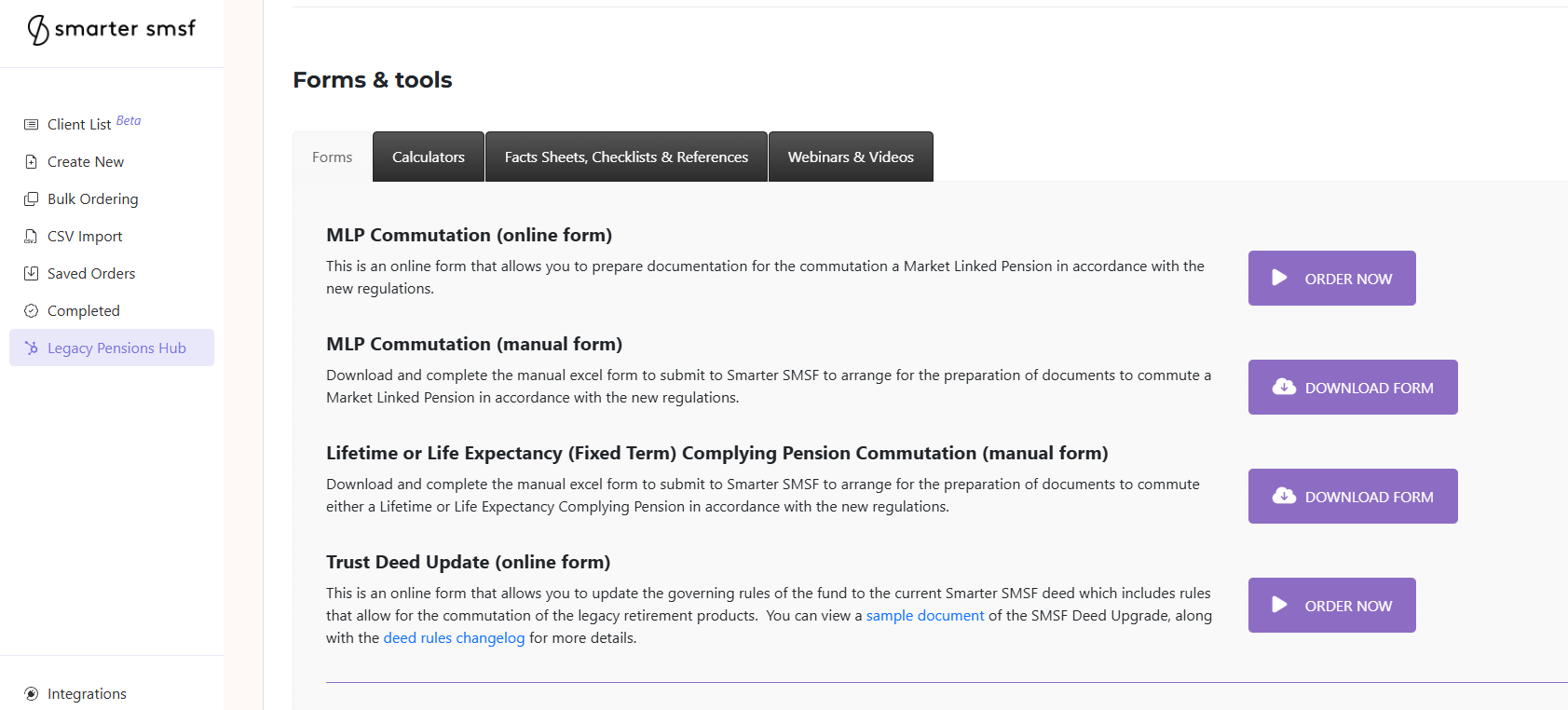This screenshot has width=1568, height=710.
Task: Open the sample document link
Action: click(925, 616)
